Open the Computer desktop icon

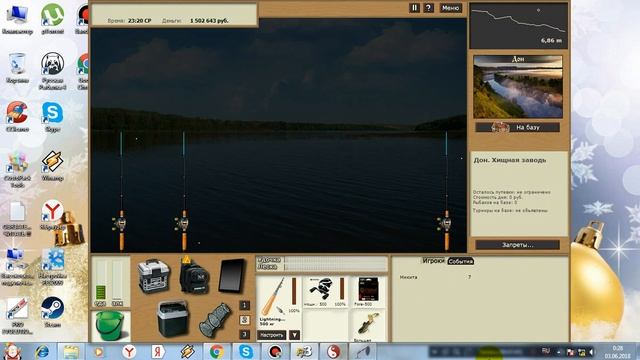[17, 18]
